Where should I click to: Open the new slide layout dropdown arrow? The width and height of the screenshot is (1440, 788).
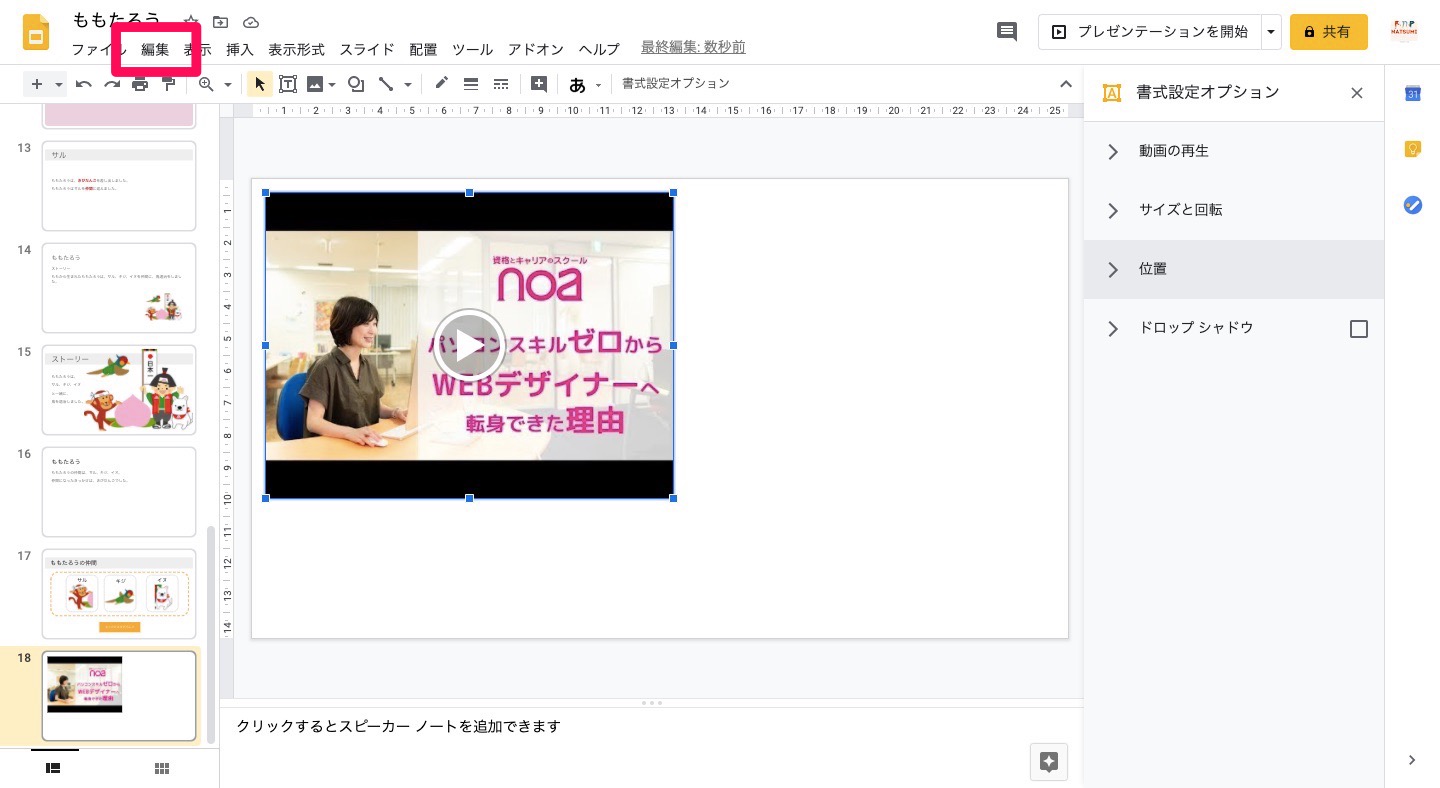coord(59,84)
